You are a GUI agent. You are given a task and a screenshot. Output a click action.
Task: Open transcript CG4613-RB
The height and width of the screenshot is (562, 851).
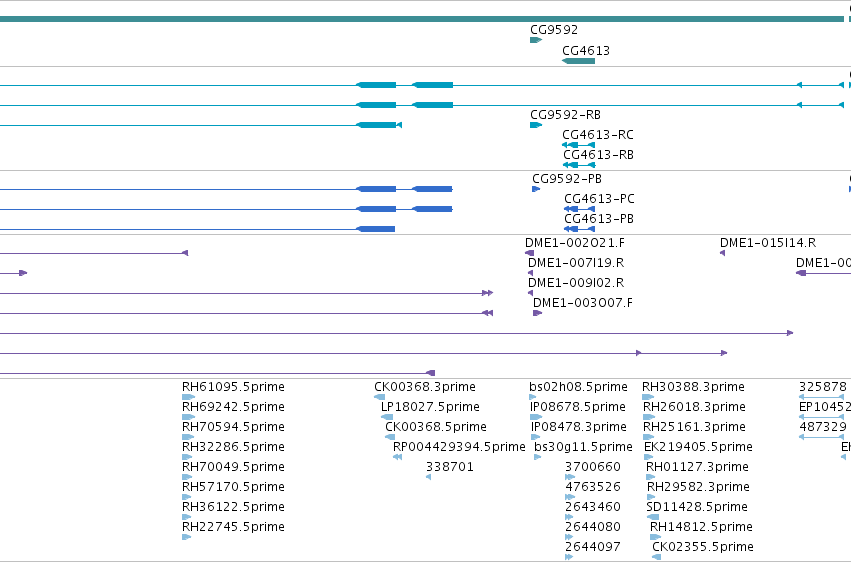(x=598, y=155)
